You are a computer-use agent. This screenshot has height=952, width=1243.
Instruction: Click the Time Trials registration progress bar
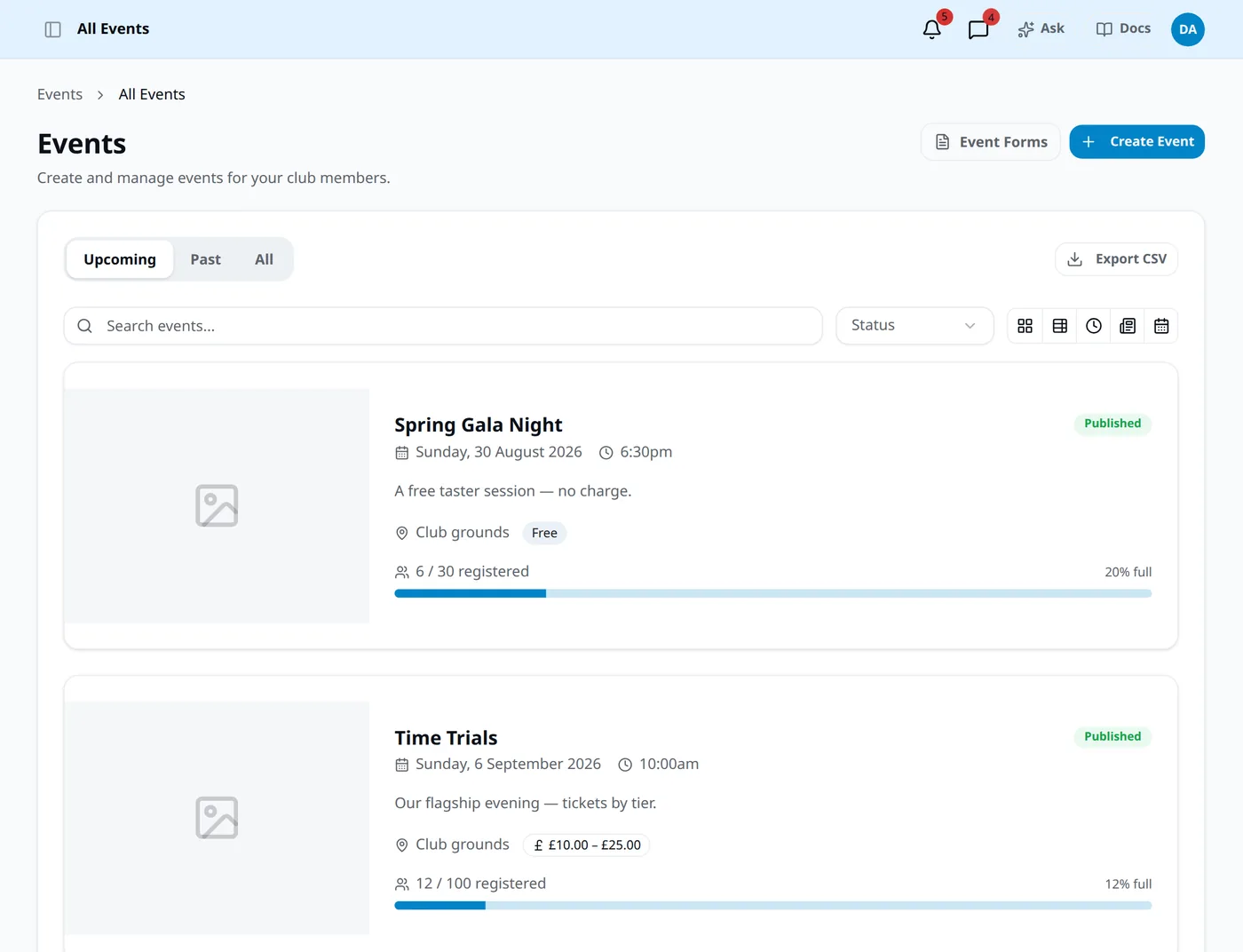pos(773,906)
